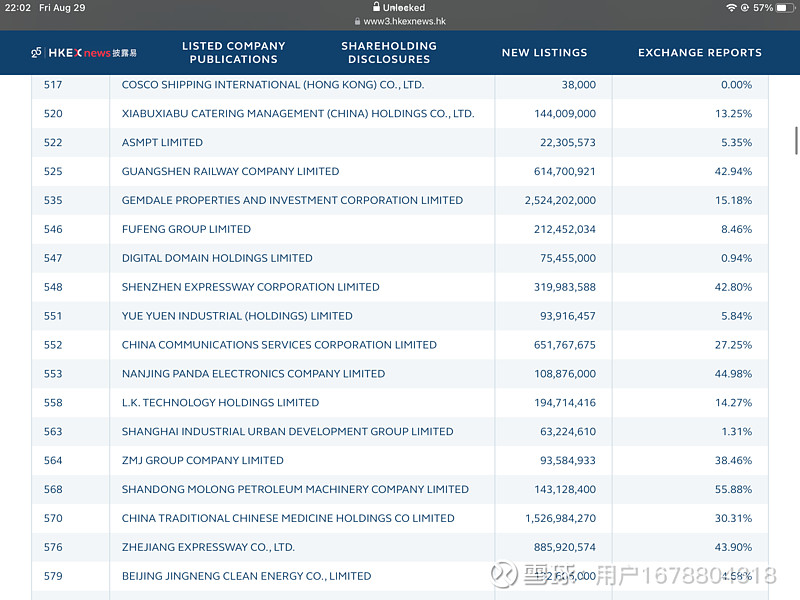Select shareholding value 144,009,000
Image resolution: width=800 pixels, height=600 pixels.
click(x=565, y=113)
